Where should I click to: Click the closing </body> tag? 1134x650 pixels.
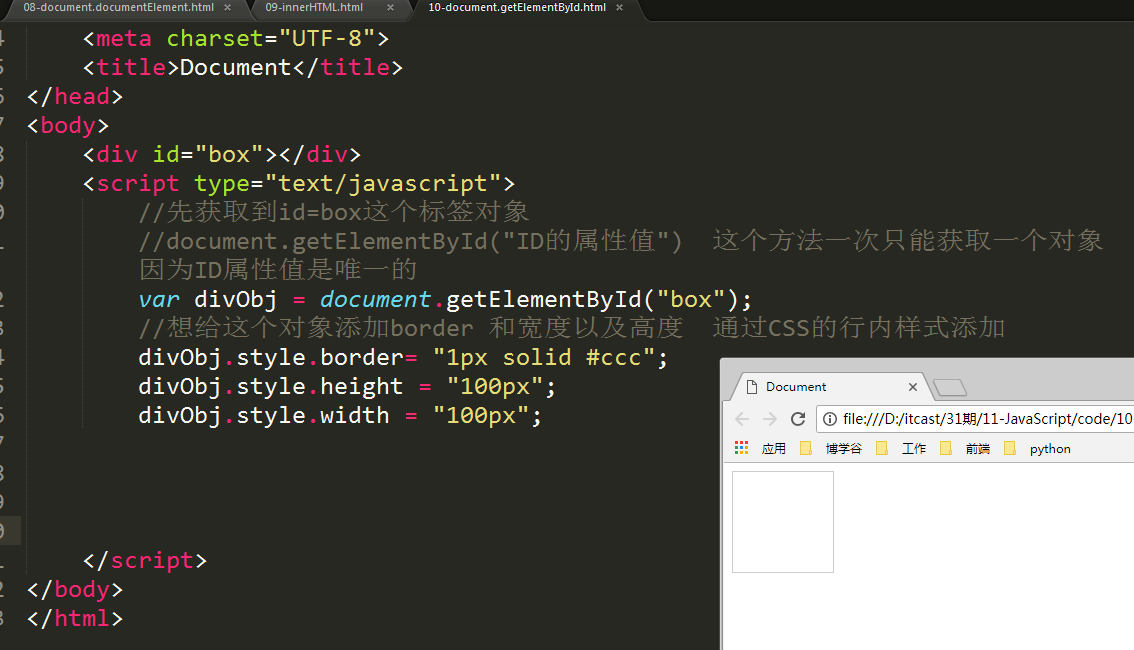click(x=74, y=589)
